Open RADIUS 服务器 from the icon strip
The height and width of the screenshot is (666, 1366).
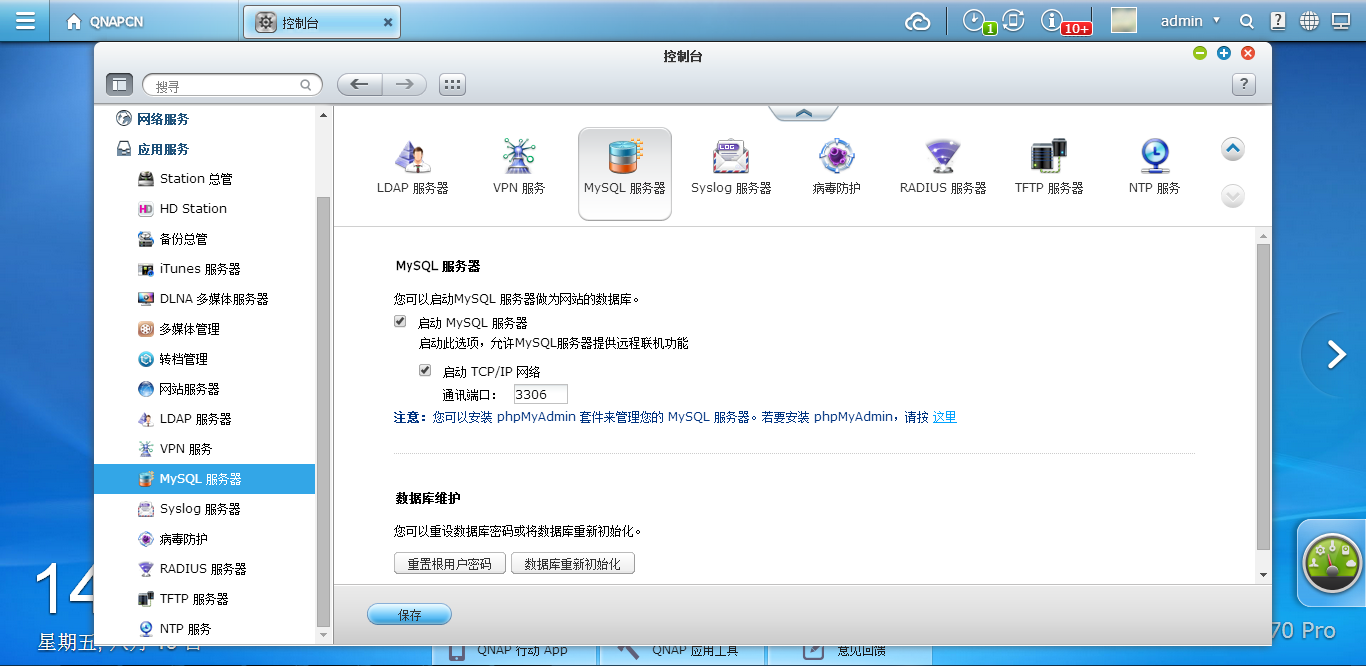click(943, 168)
